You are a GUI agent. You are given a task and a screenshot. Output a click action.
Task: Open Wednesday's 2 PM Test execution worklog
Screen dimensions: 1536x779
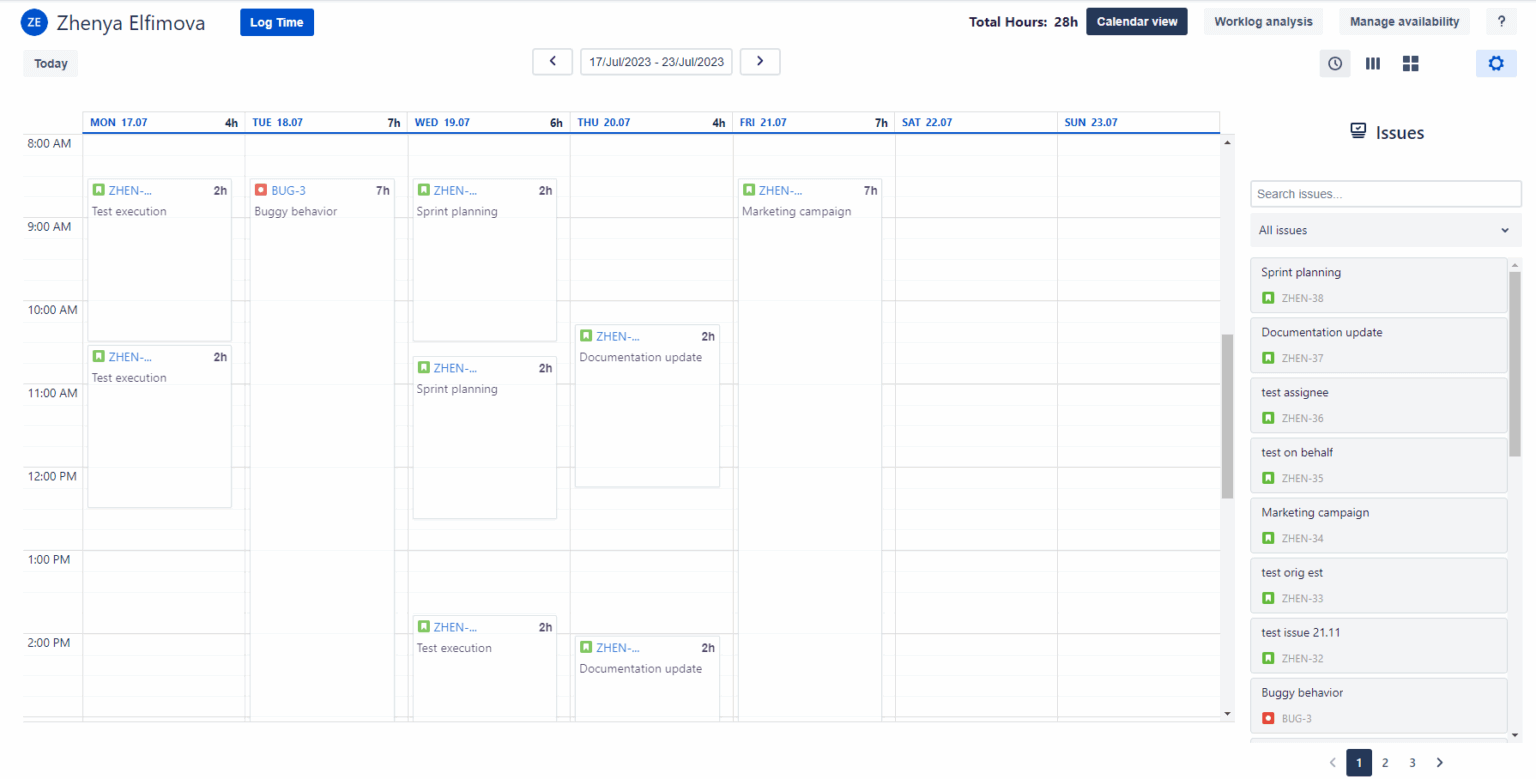[x=484, y=668]
